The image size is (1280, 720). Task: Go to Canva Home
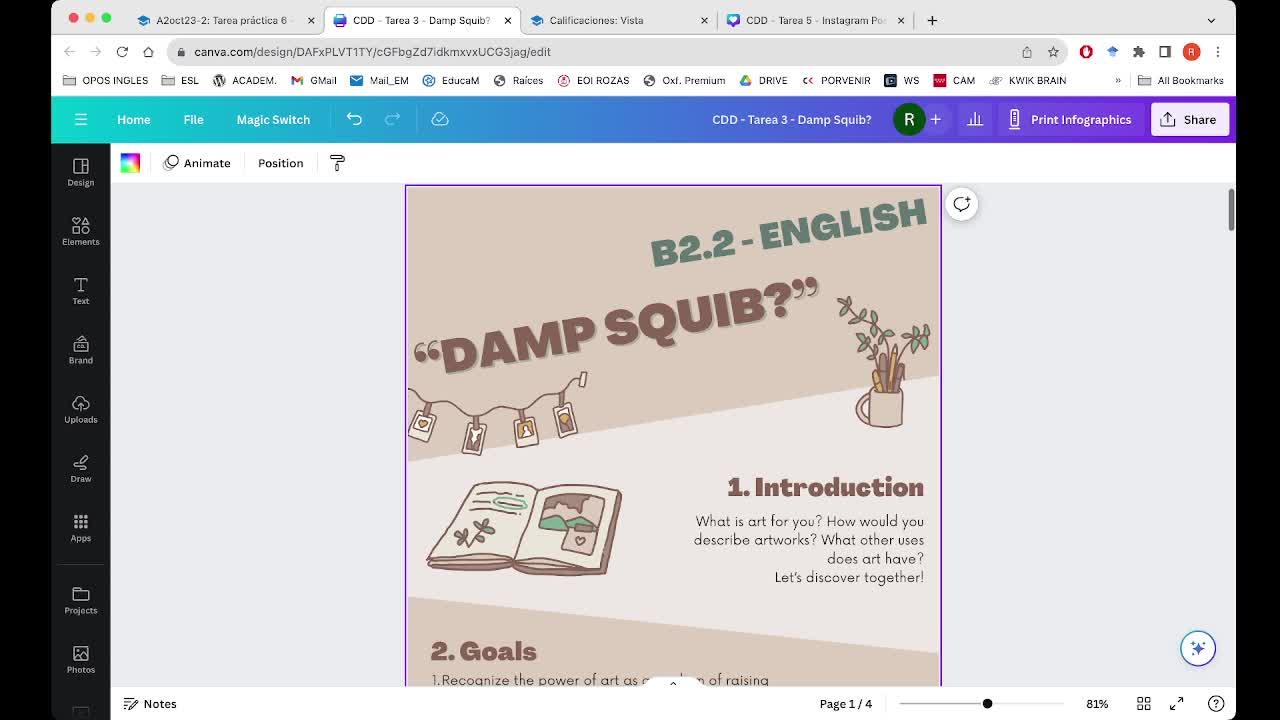coord(133,119)
